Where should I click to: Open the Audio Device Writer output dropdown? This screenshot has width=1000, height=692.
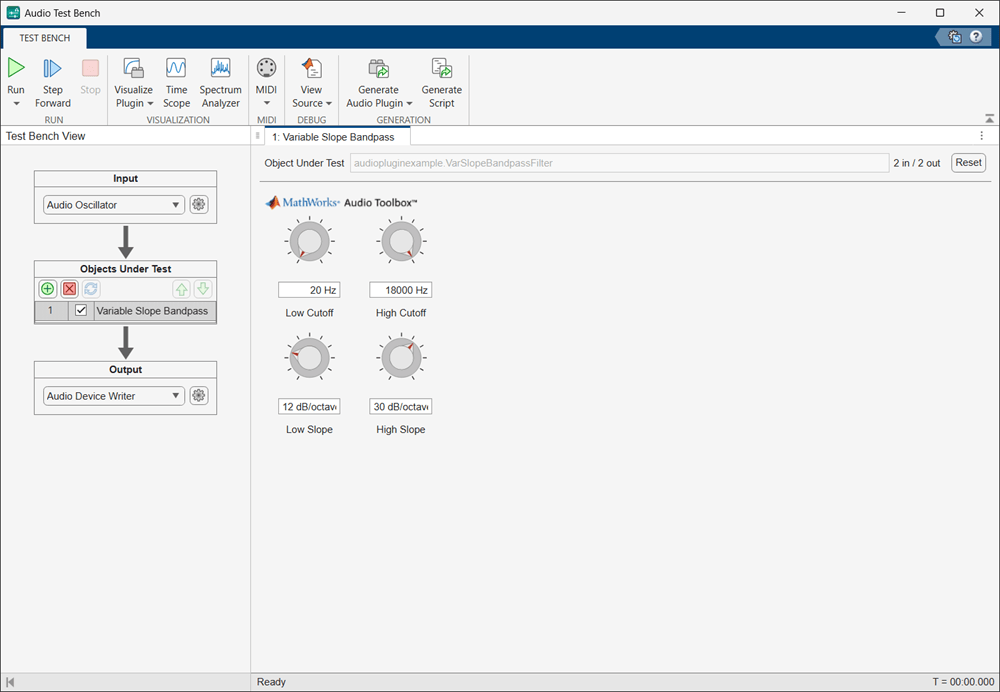(114, 395)
